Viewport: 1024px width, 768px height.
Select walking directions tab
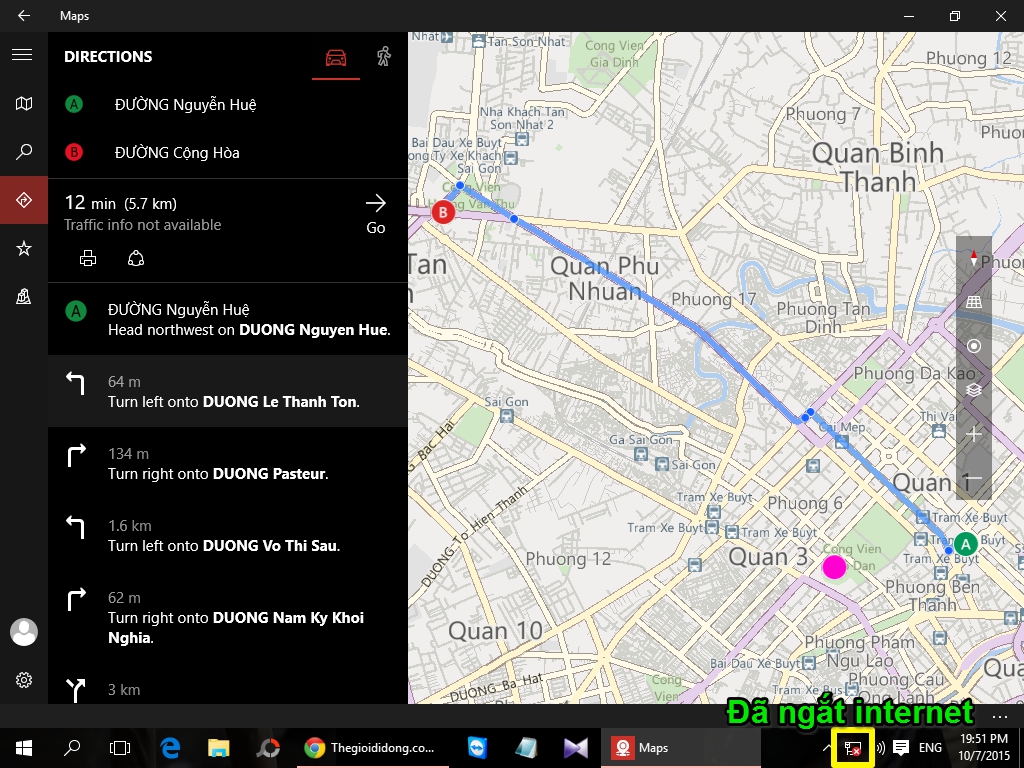coord(384,57)
